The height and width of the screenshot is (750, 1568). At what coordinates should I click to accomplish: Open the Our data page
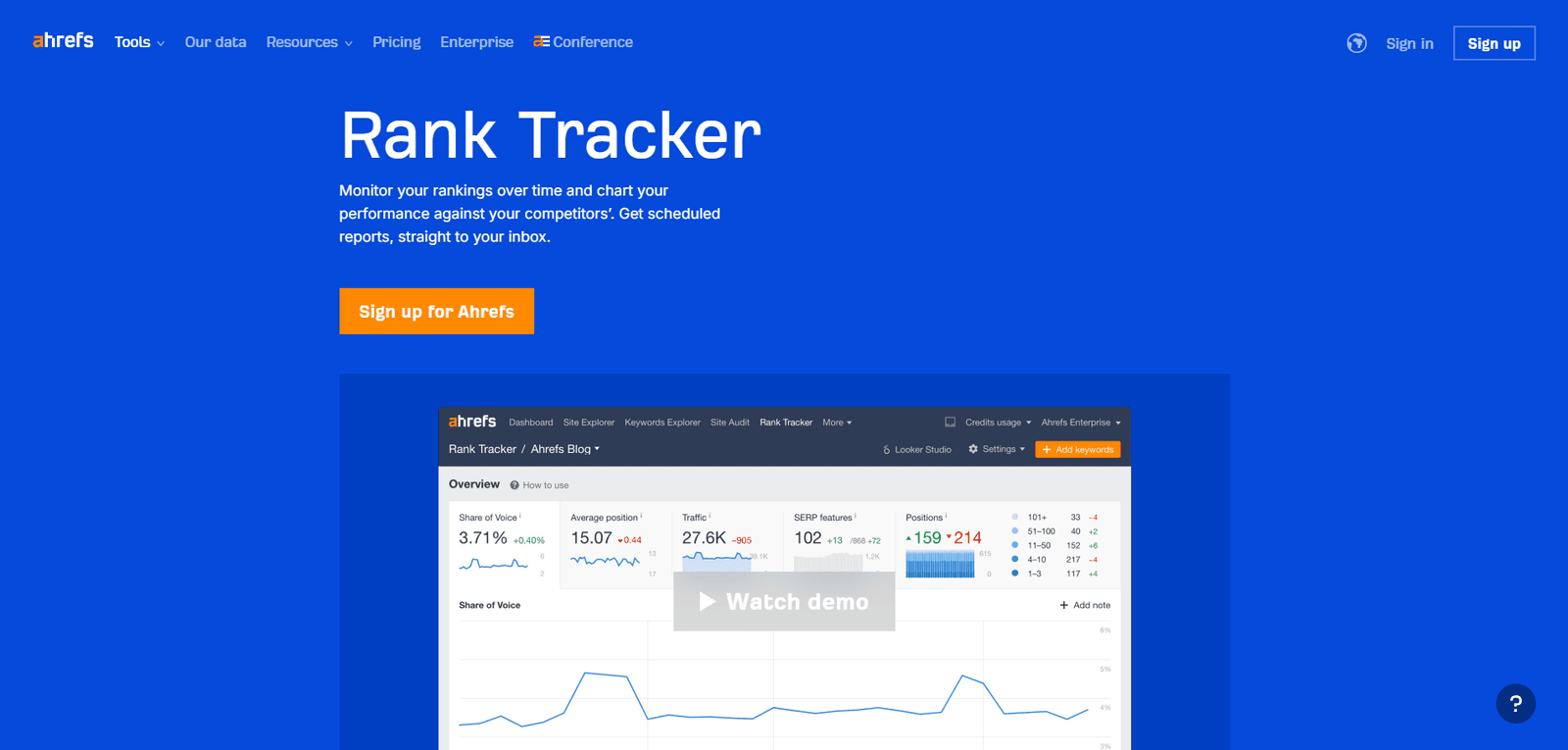point(216,42)
